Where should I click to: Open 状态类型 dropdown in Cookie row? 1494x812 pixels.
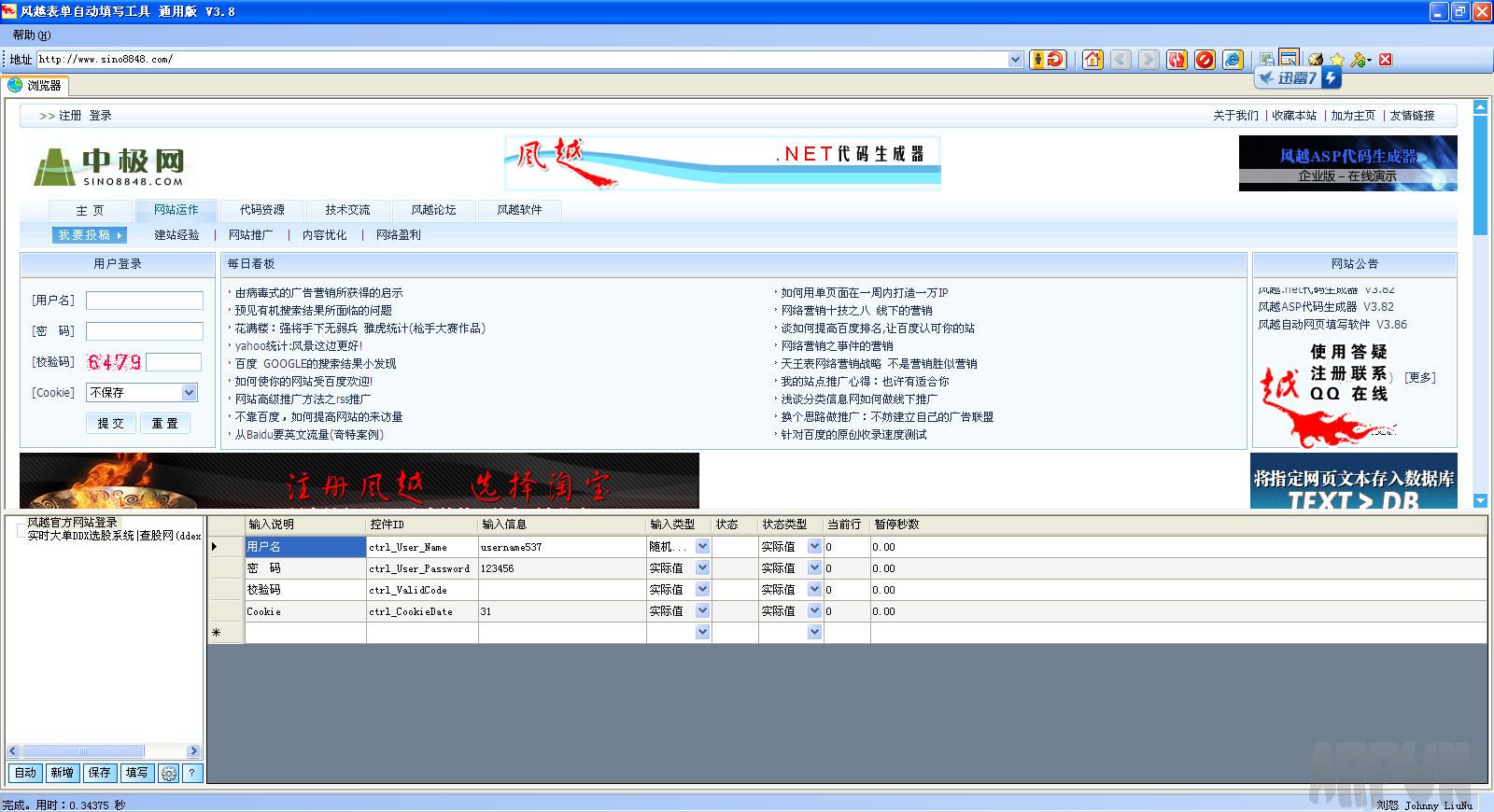[x=814, y=610]
